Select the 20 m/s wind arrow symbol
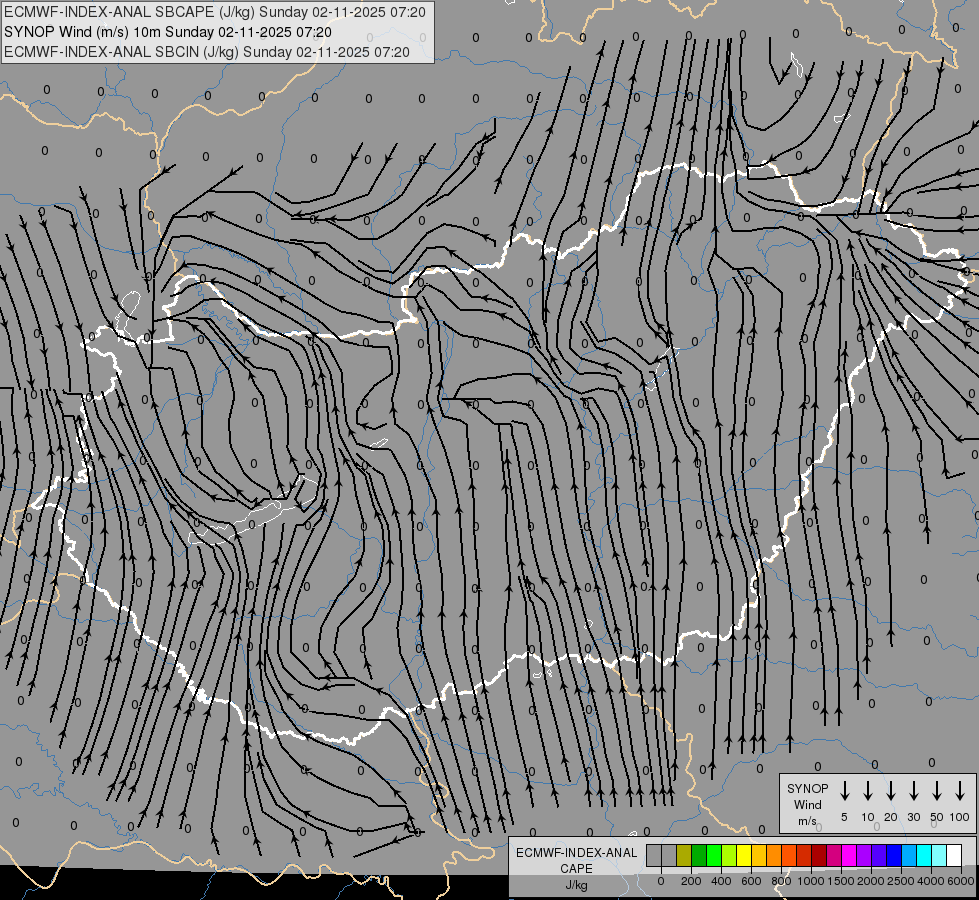This screenshot has height=900, width=979. (890, 790)
